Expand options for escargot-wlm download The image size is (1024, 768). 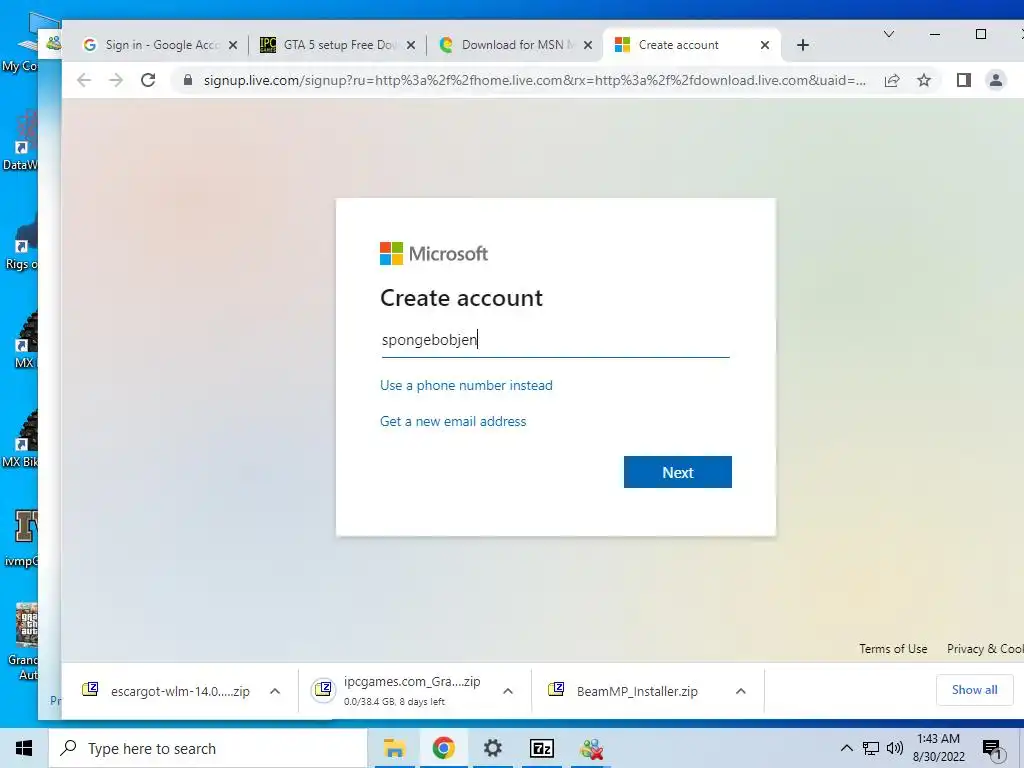[275, 691]
